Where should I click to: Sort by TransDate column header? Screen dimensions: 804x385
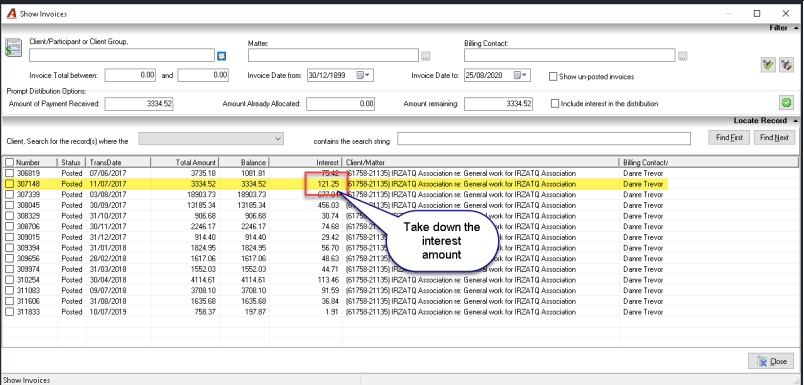[117, 163]
